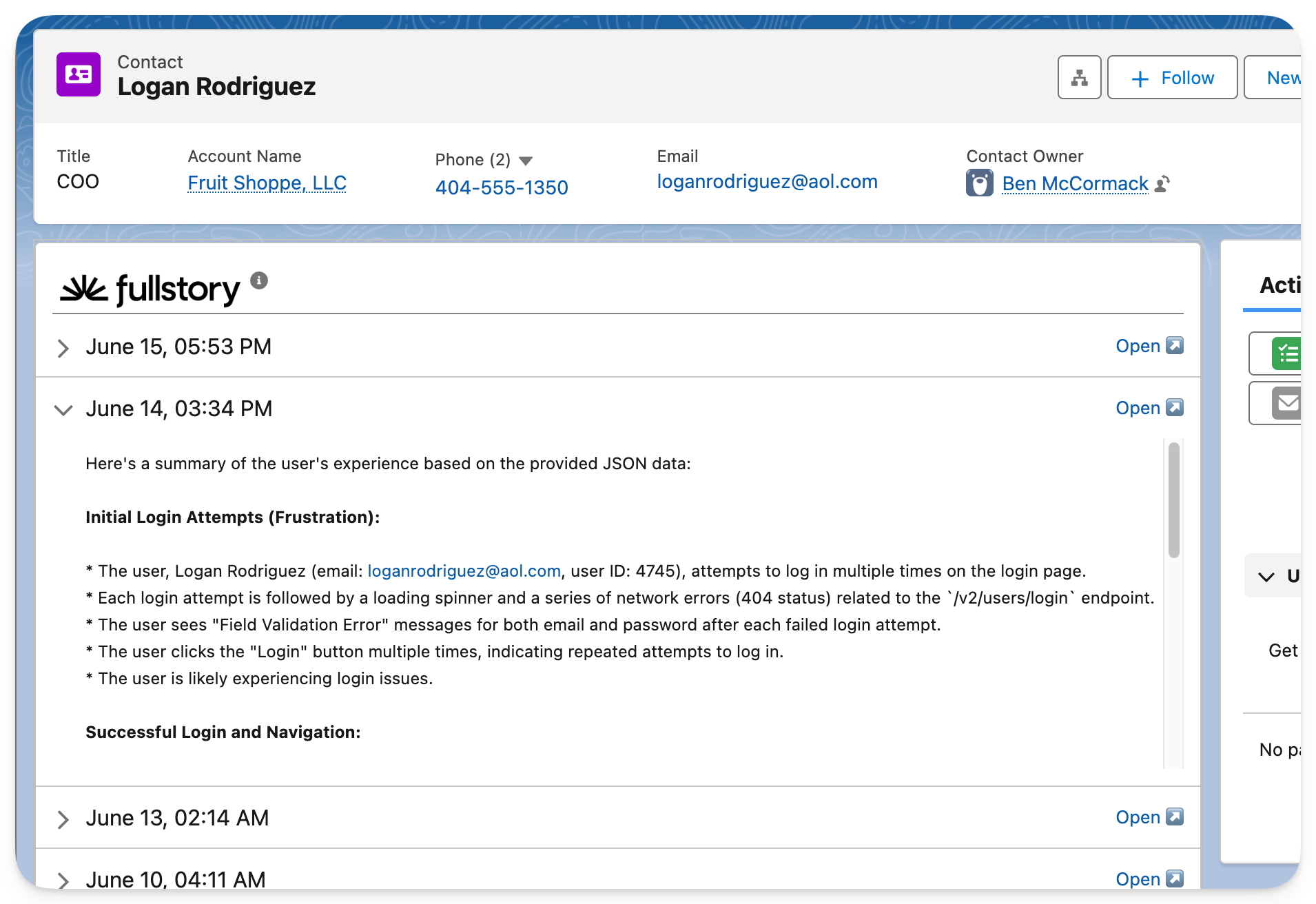Click the Logan Rodriguez contact name heading
This screenshot has width=1316, height=904.
click(216, 87)
